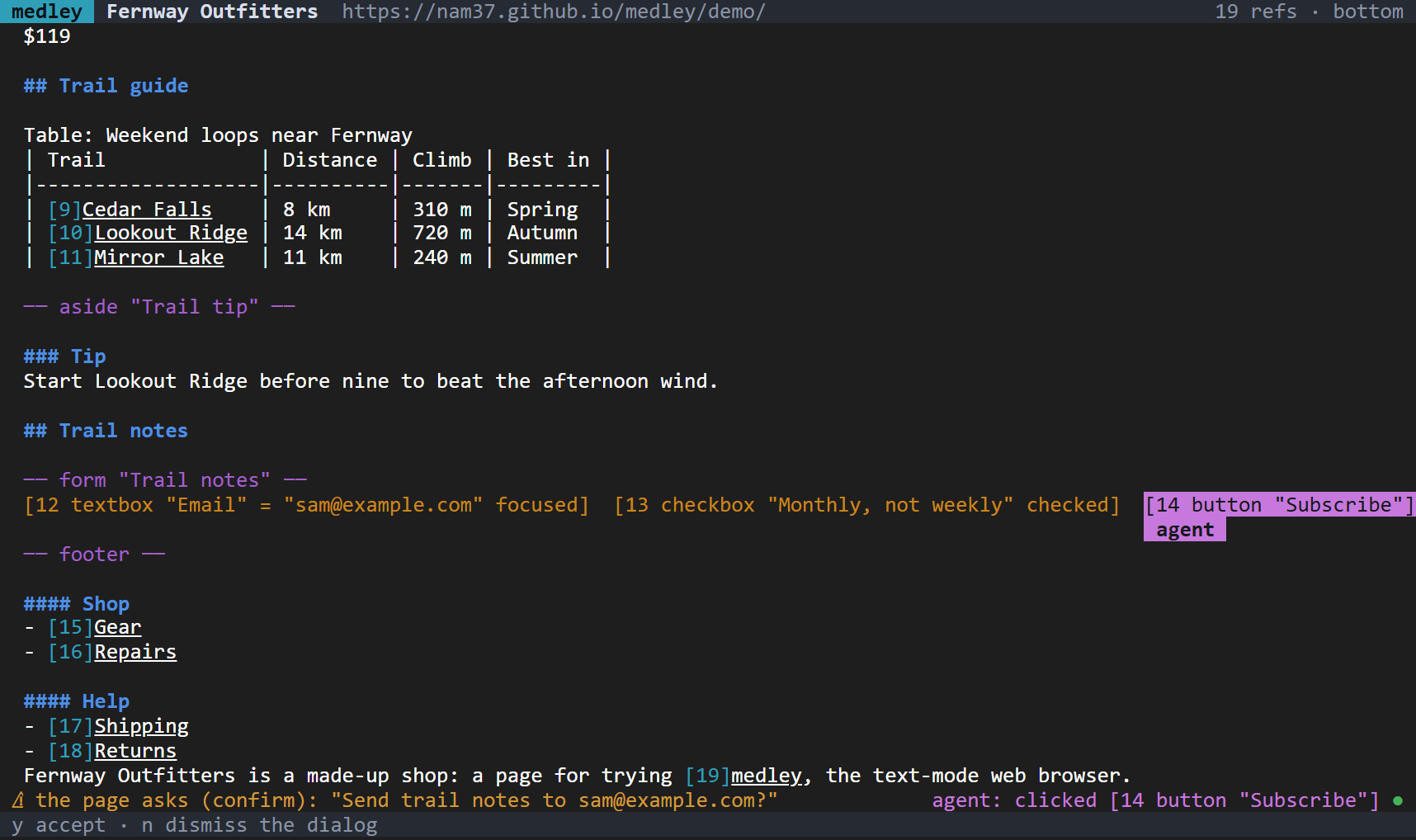Image resolution: width=1416 pixels, height=840 pixels.
Task: Click the "240 m" climb value
Action: 442,257
